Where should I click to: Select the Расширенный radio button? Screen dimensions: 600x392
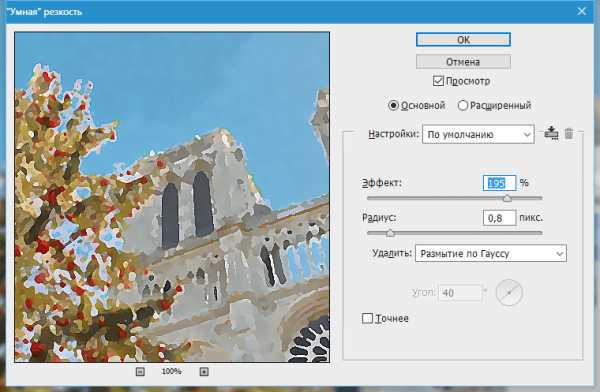463,105
